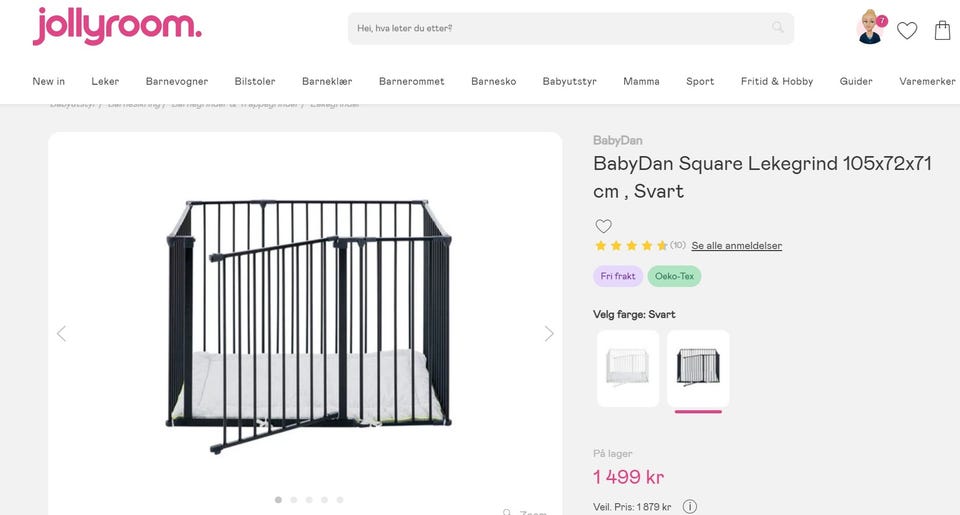Click the Fri frakt badge

click(617, 276)
